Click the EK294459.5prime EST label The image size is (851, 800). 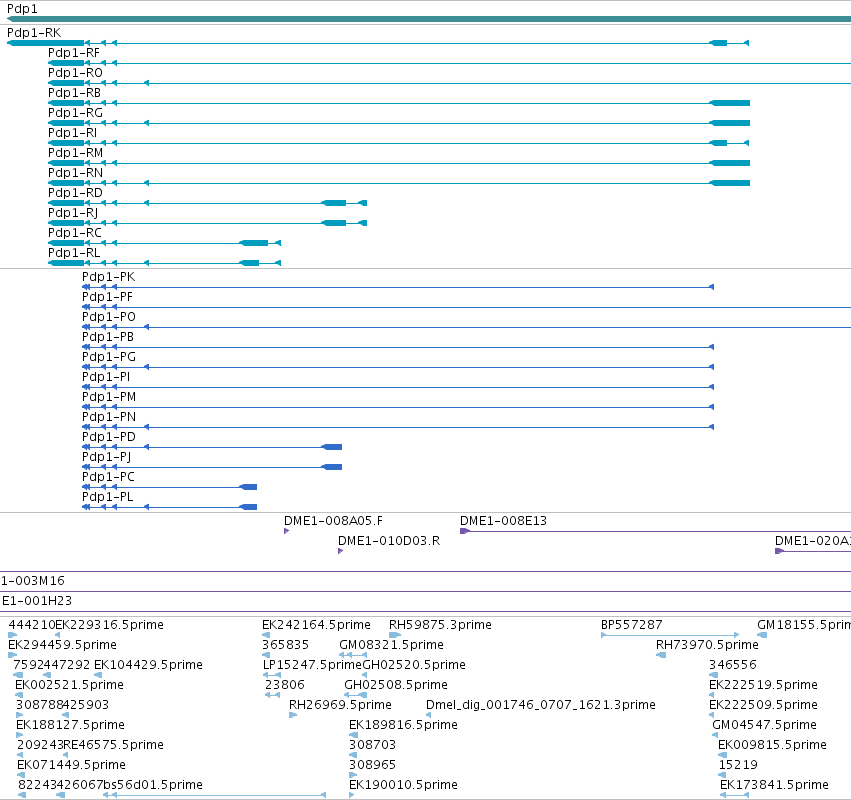pos(62,645)
